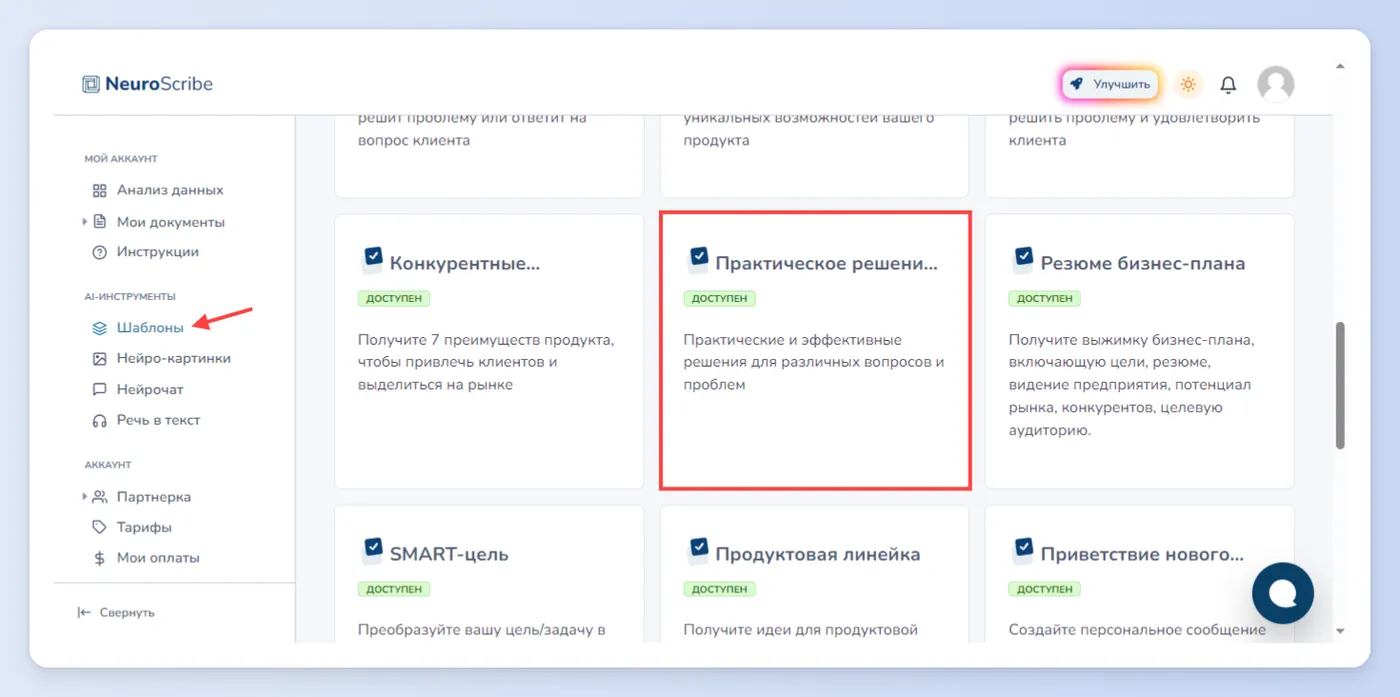Open Приветствие нового template title

[1143, 554]
